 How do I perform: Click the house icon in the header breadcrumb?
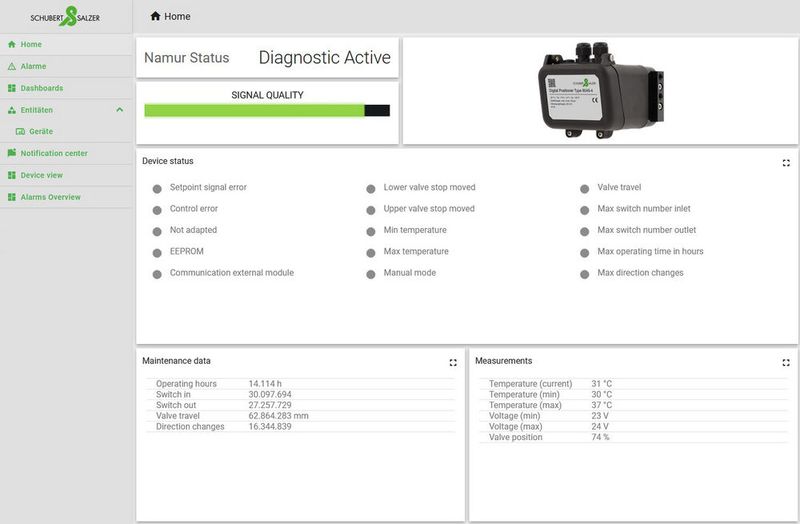click(x=156, y=16)
